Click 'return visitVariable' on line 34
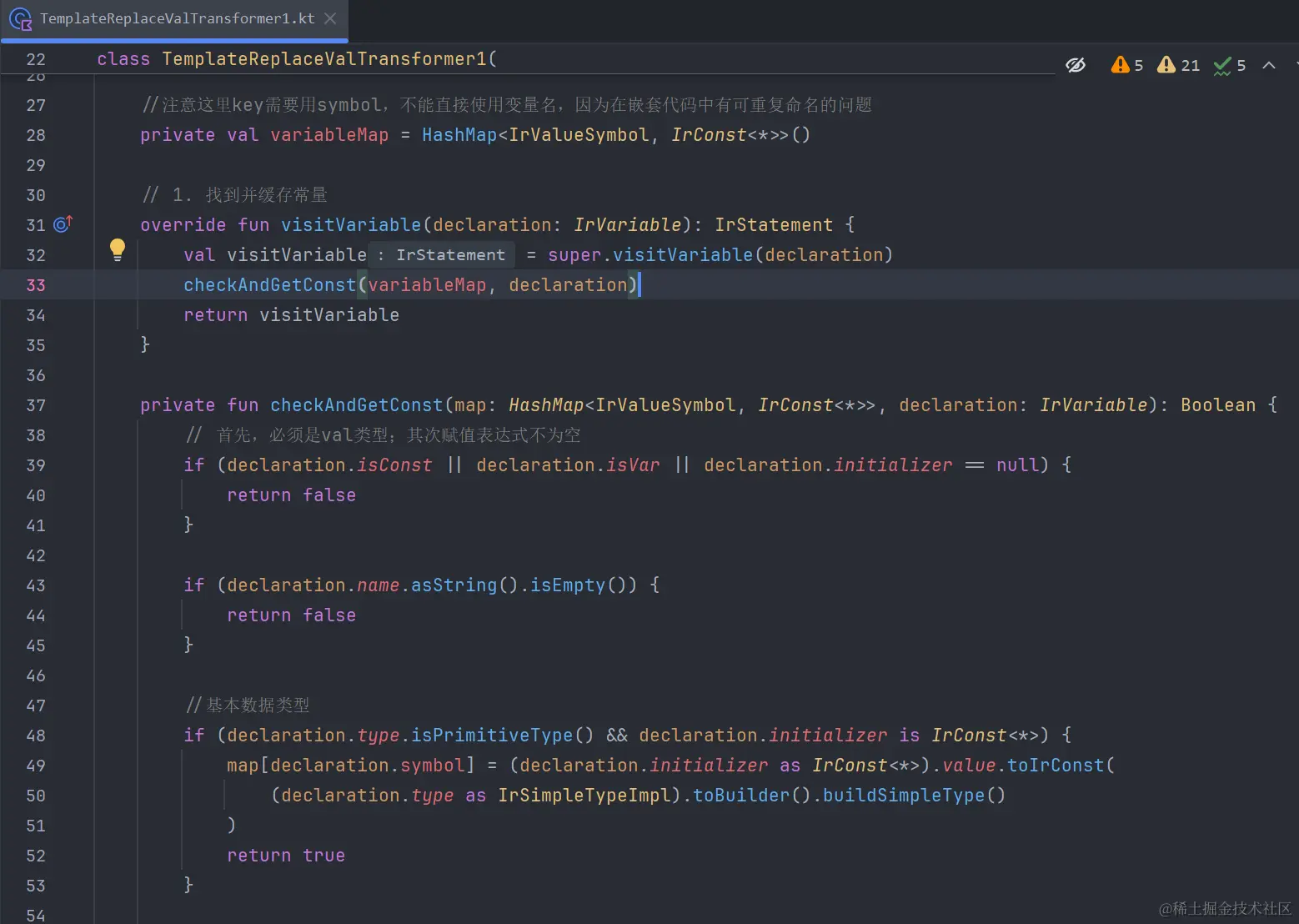Viewport: 1299px width, 924px height. click(292, 315)
